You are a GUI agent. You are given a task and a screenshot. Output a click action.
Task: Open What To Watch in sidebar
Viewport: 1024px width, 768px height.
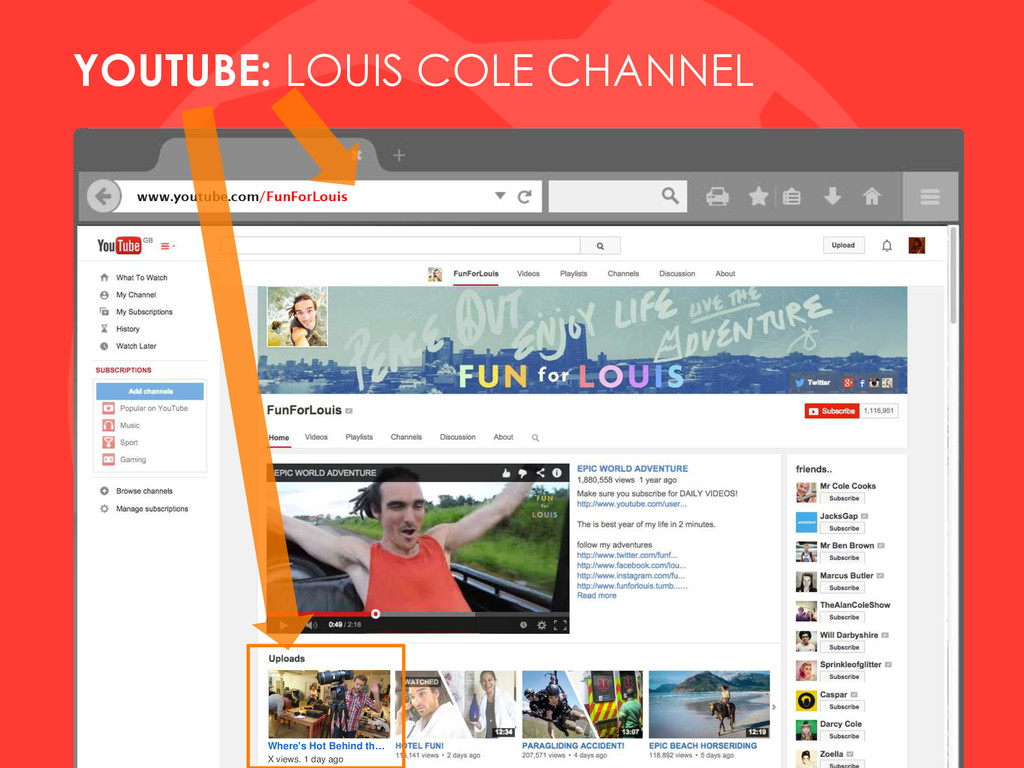pyautogui.click(x=142, y=278)
